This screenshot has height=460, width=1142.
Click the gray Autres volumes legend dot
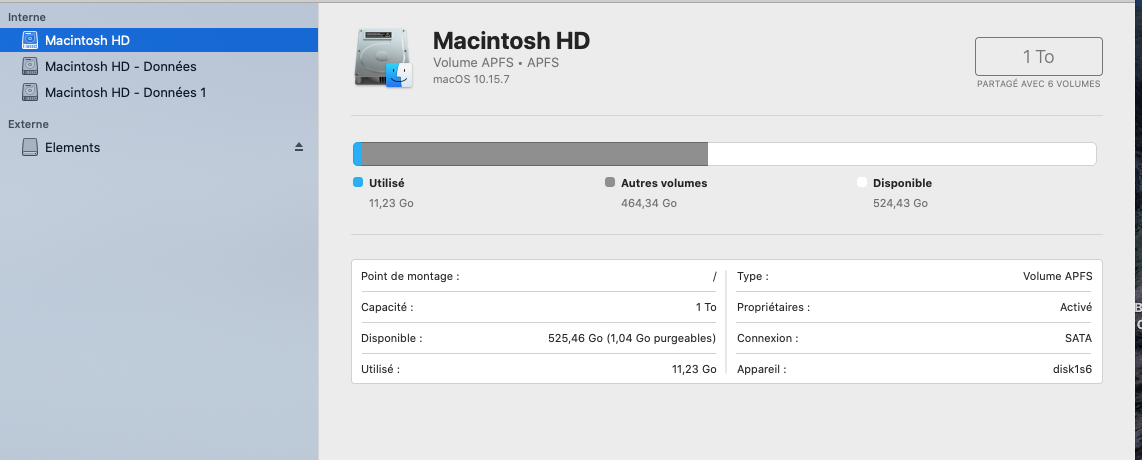610,183
